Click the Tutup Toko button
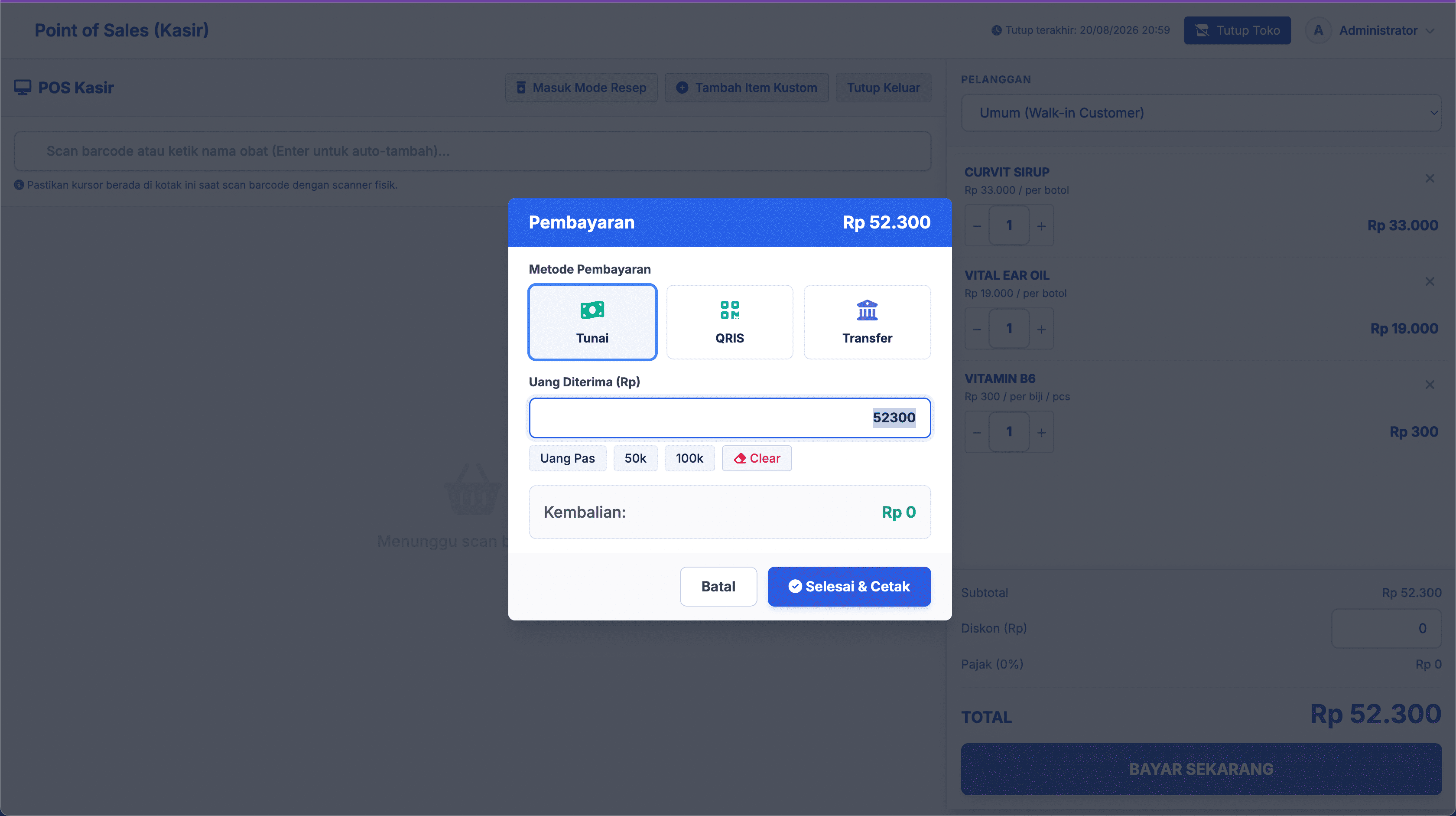 (x=1237, y=30)
